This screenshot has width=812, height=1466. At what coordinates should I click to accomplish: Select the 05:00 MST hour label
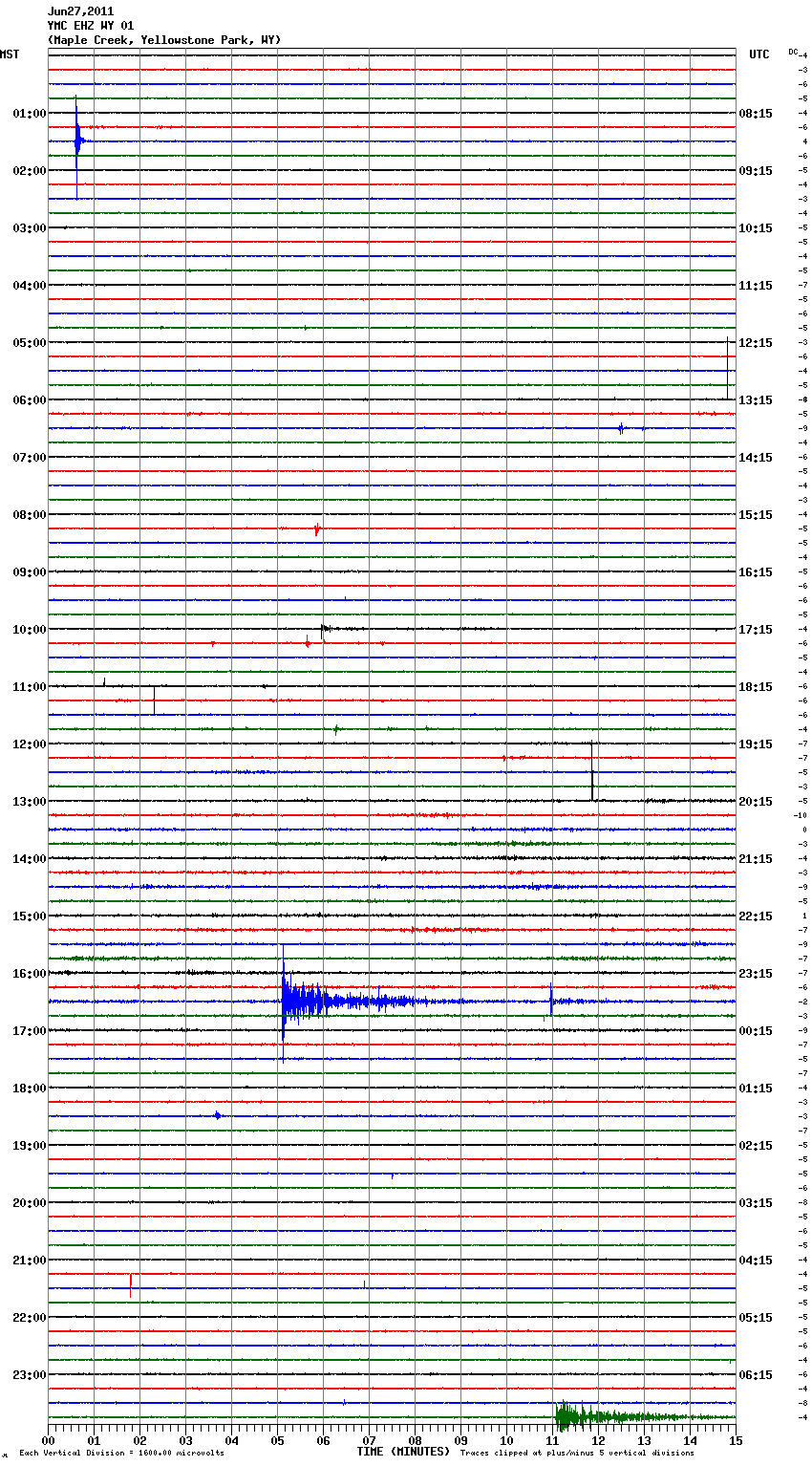pyautogui.click(x=30, y=342)
